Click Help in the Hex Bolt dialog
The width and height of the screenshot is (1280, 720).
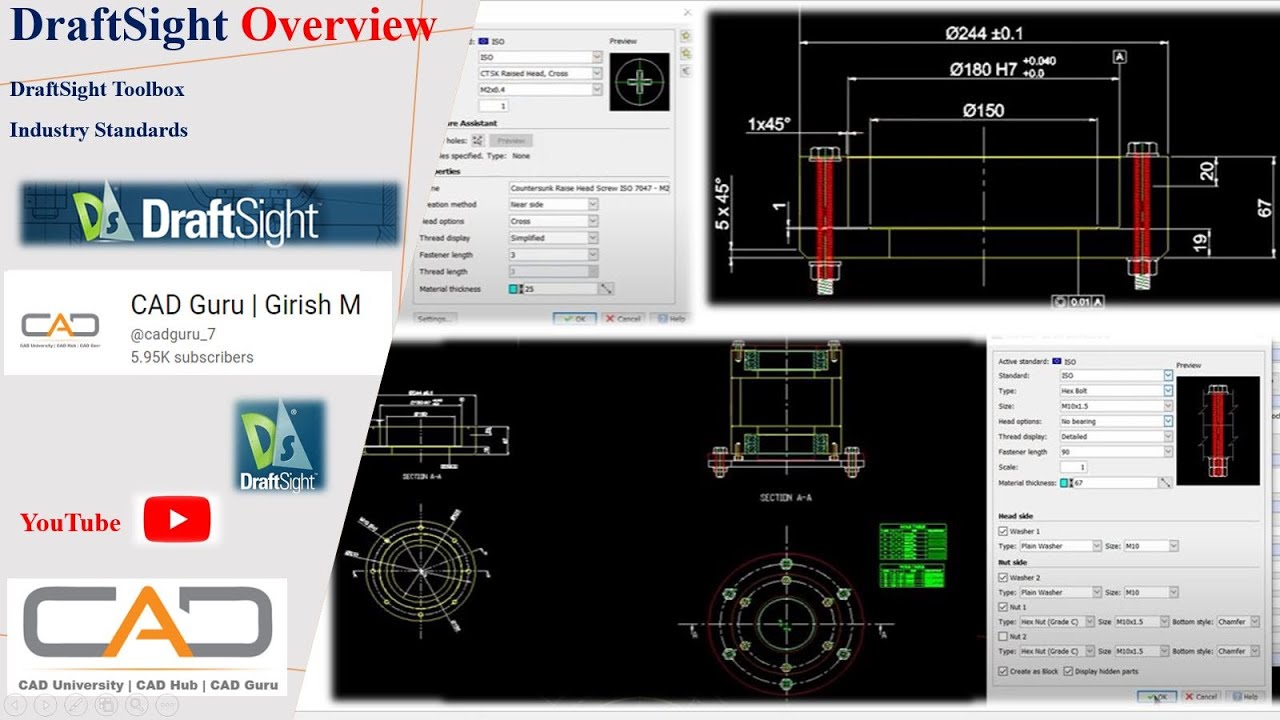point(1247,696)
